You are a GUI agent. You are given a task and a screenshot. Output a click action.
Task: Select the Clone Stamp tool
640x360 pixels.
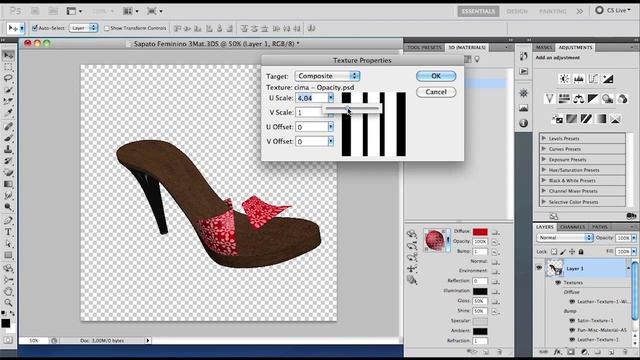(x=8, y=149)
